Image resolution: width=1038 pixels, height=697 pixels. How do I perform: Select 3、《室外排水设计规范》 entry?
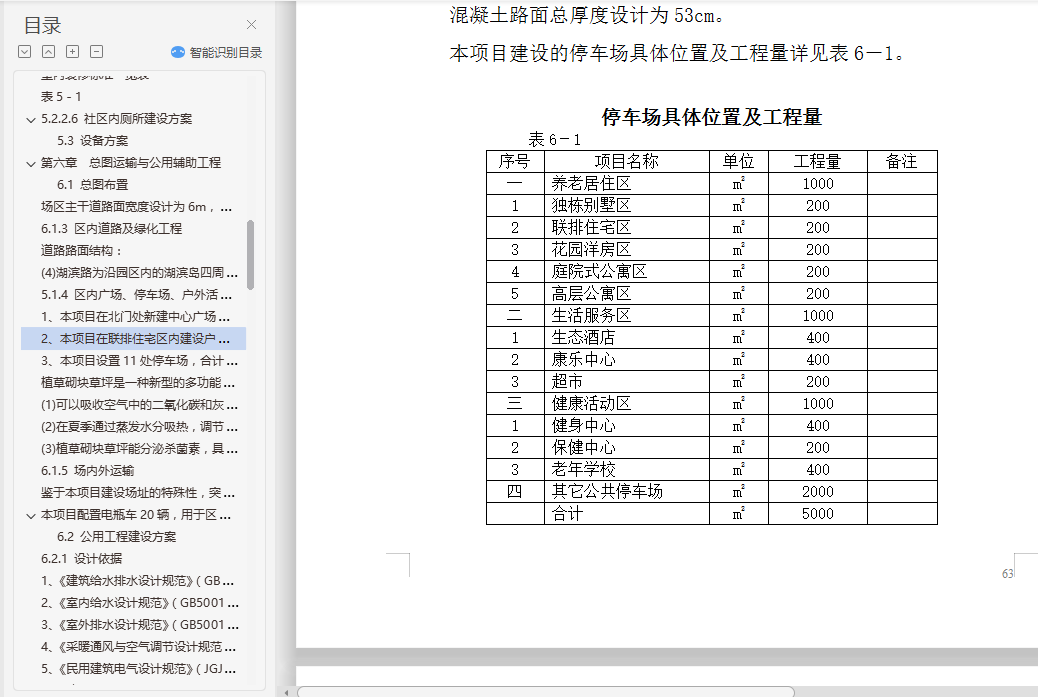tap(140, 624)
